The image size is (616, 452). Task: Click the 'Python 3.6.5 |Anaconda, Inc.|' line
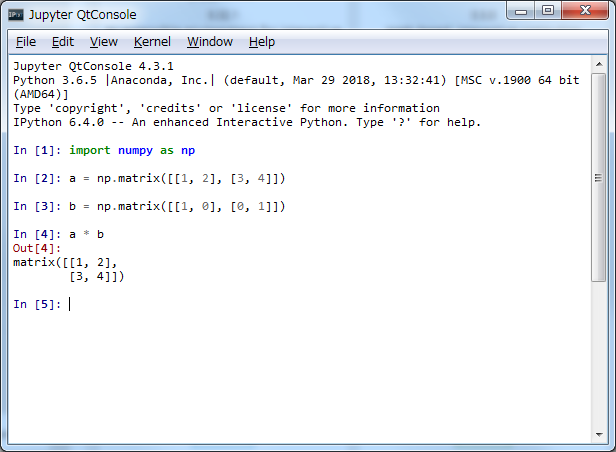coord(296,80)
